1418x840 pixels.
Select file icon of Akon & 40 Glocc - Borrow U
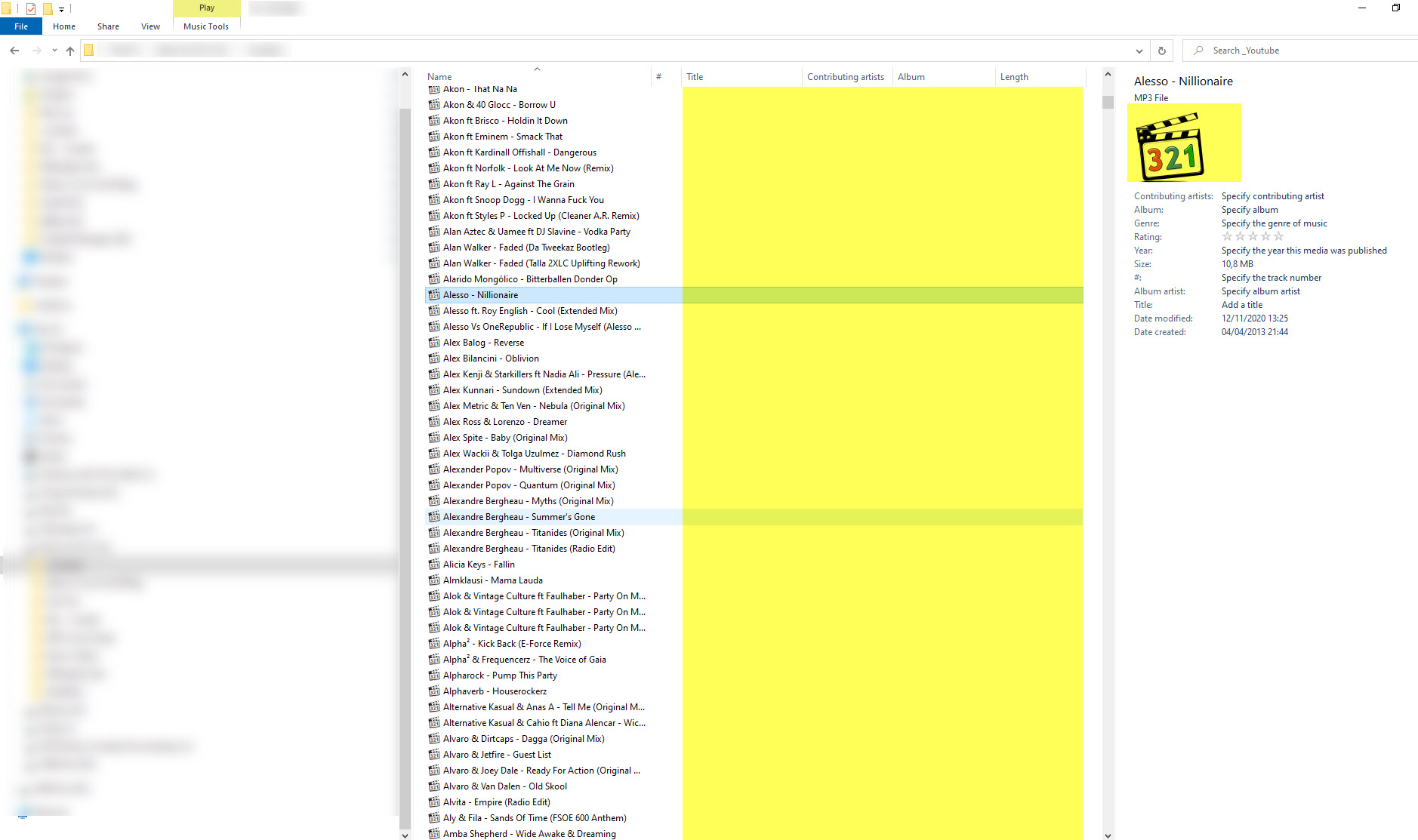[434, 105]
